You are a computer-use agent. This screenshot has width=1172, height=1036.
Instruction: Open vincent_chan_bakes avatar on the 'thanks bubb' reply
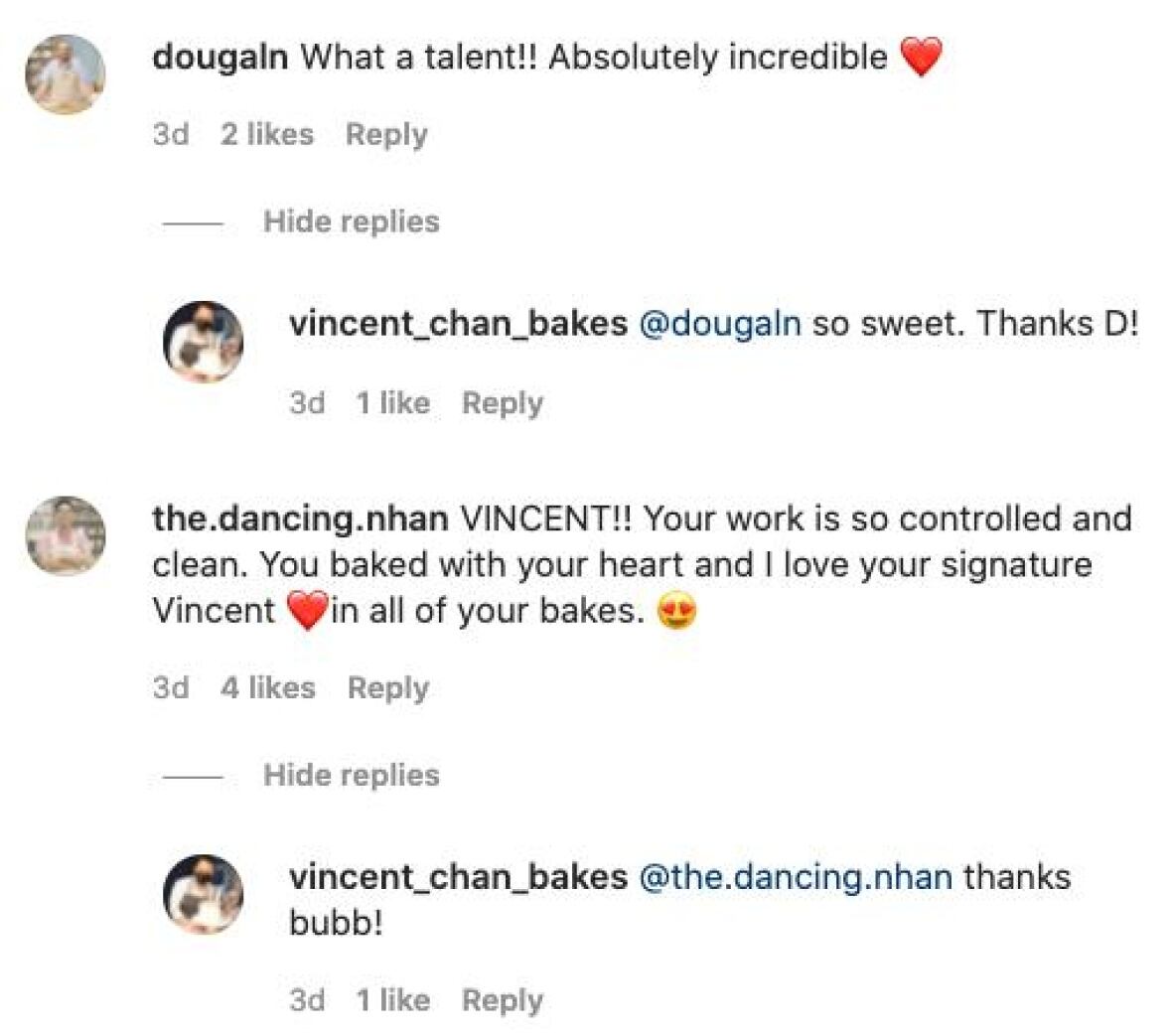click(x=203, y=894)
